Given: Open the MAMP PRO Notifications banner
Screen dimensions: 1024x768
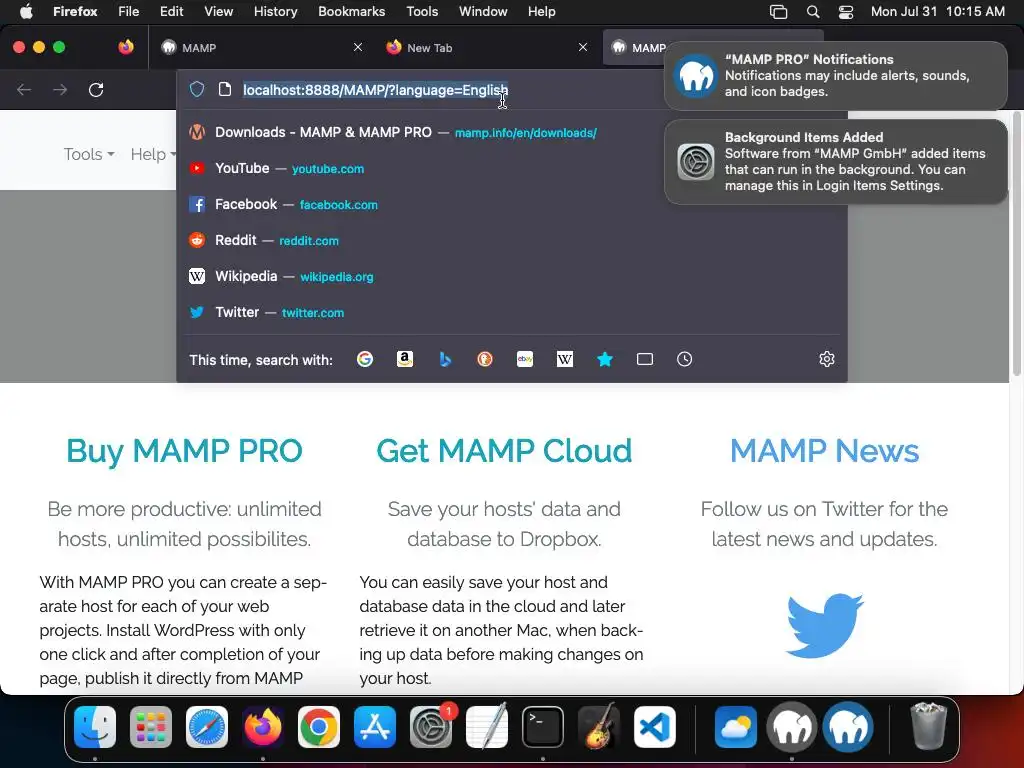Looking at the screenshot, I should [836, 76].
